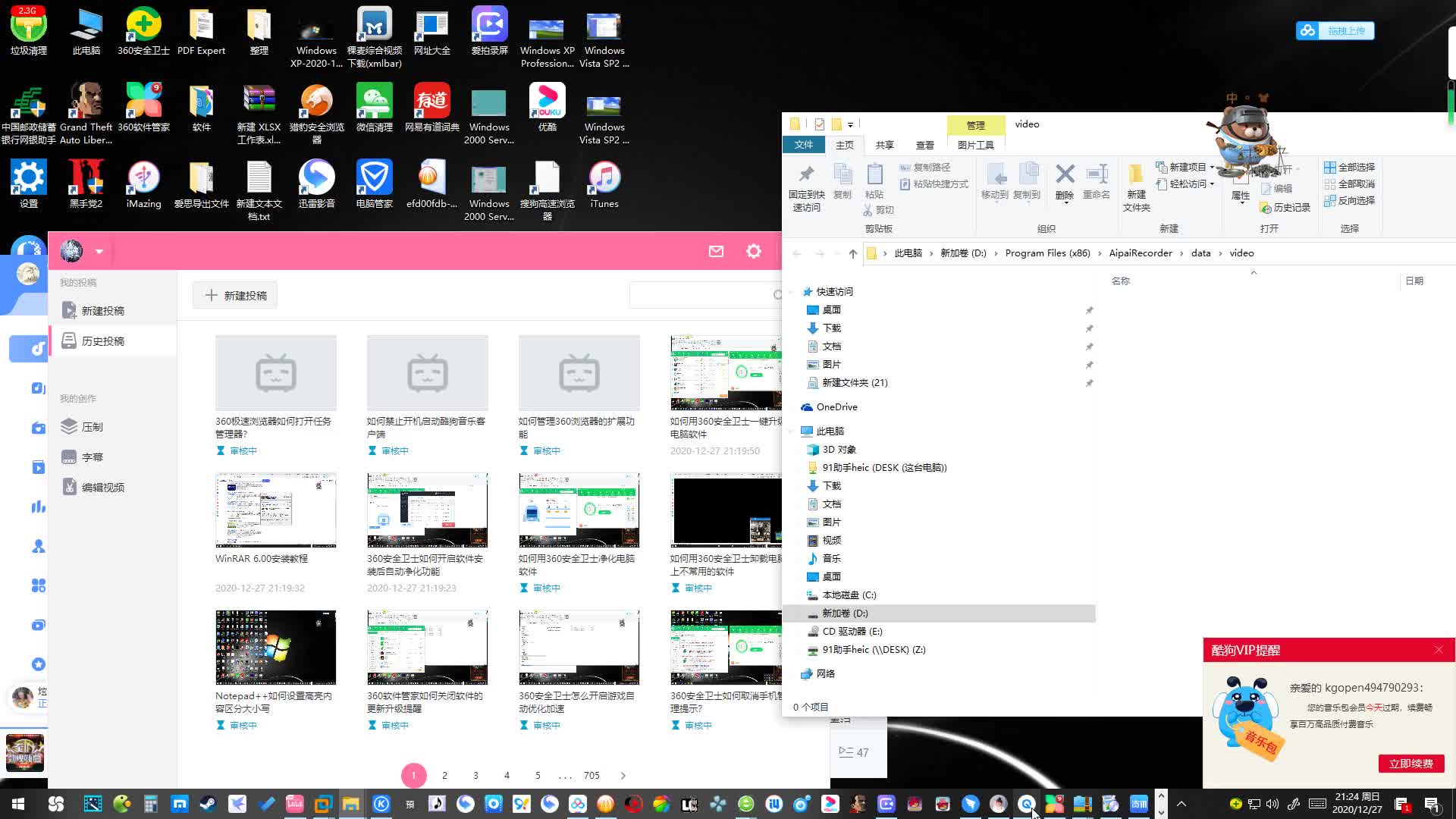This screenshot has width=1456, height=819.
Task: Open the 压制 compression tool
Action: click(x=92, y=427)
